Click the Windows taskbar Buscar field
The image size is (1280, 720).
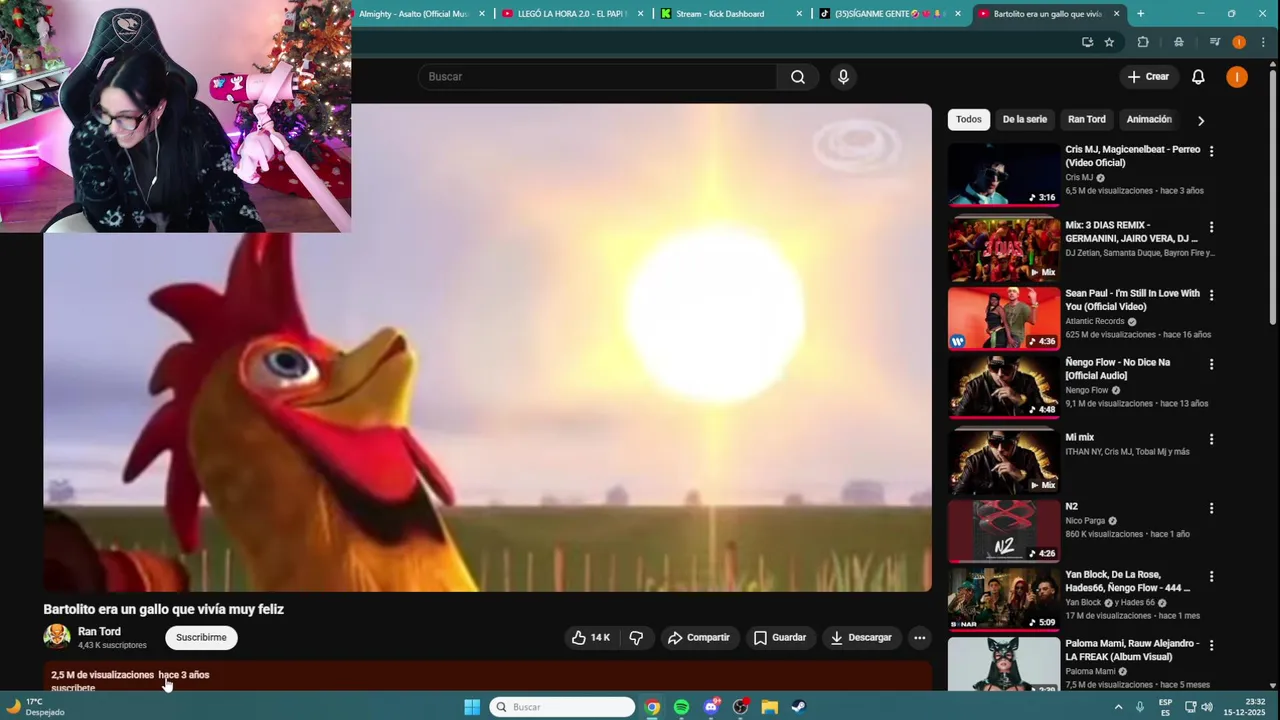point(563,707)
